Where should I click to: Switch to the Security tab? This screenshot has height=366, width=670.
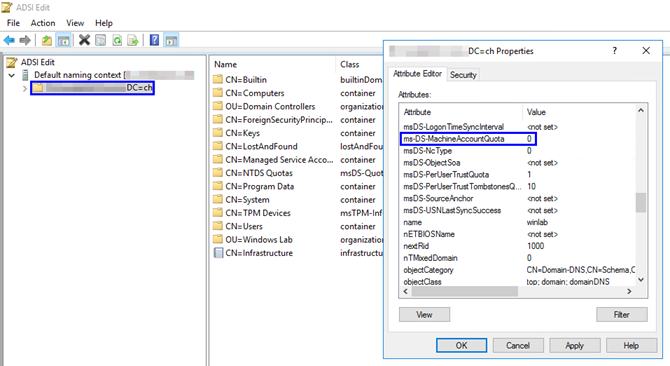463,75
